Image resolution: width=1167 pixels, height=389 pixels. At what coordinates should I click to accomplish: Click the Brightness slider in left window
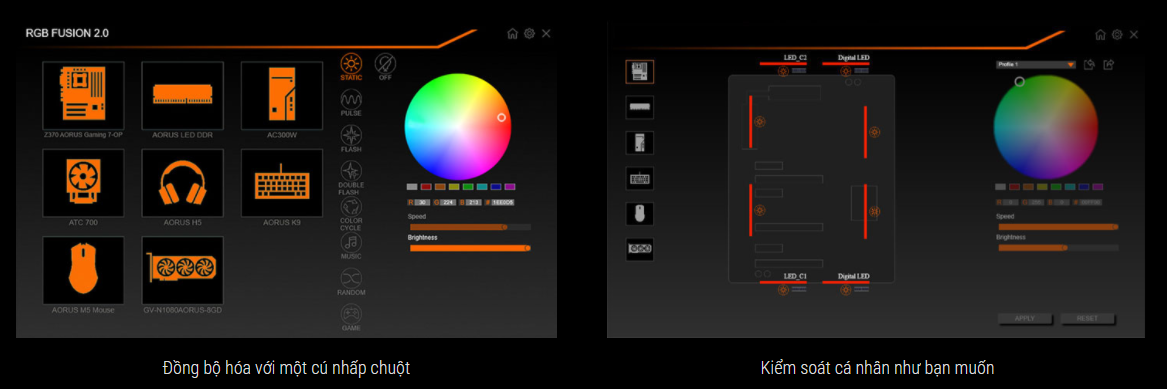tap(470, 248)
